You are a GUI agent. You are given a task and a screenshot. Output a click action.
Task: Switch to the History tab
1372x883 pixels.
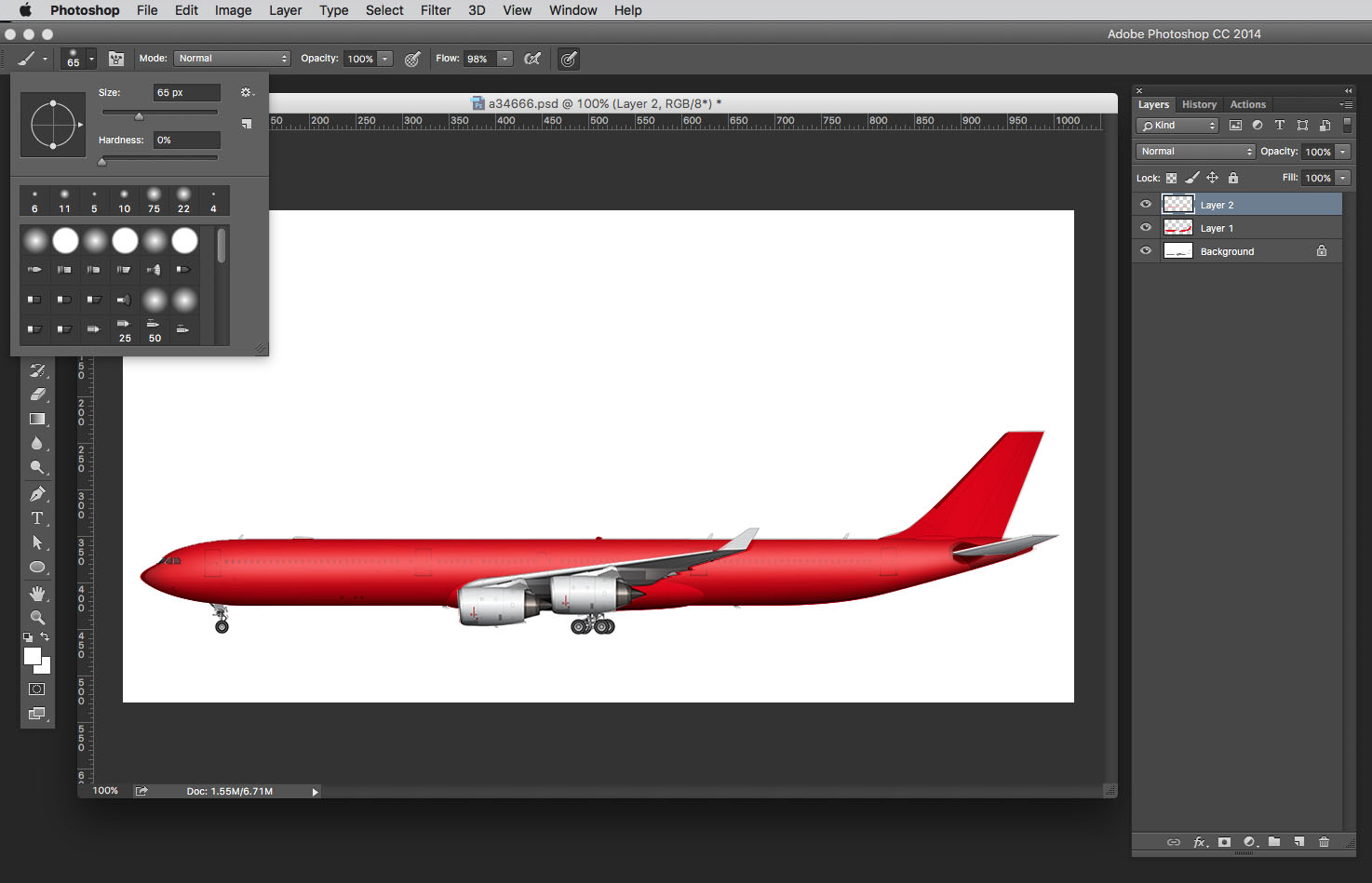pos(1199,104)
